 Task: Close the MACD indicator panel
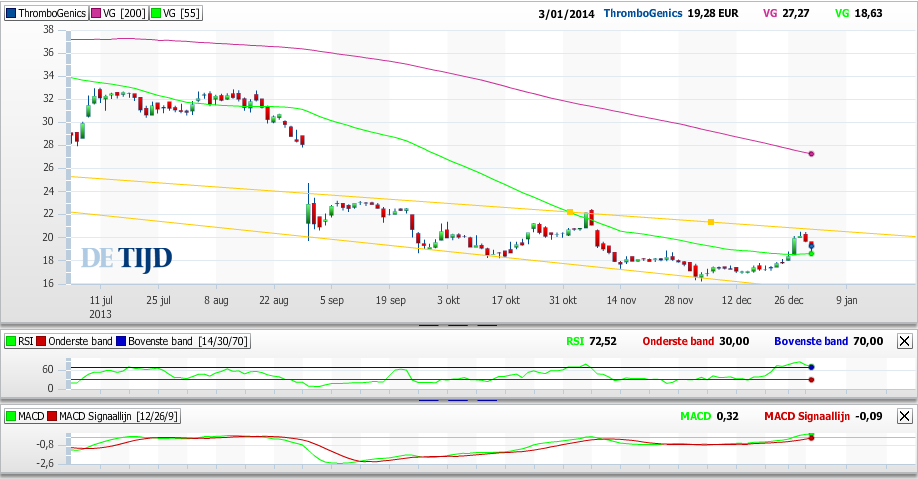[905, 416]
